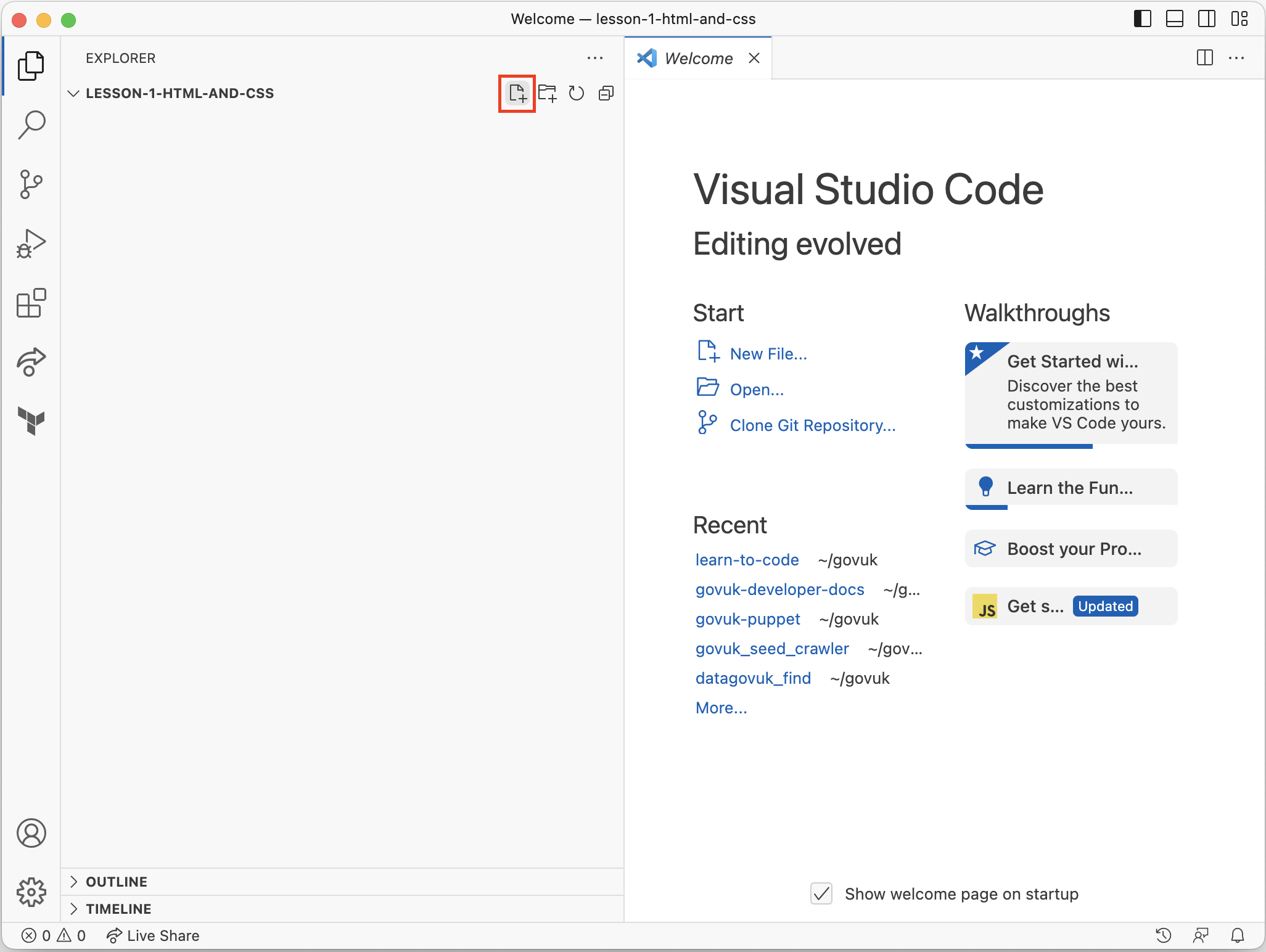Open the Get Started walkthrough card

tap(1071, 395)
